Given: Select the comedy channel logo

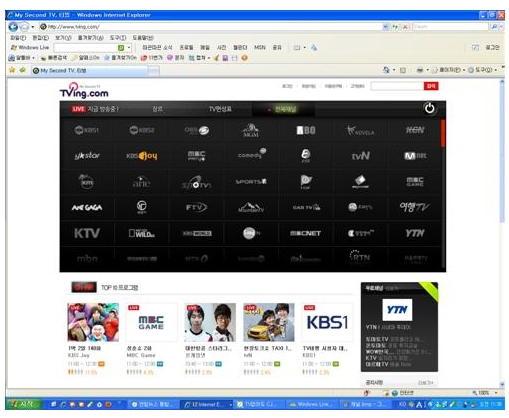Looking at the screenshot, I should click(x=252, y=154).
